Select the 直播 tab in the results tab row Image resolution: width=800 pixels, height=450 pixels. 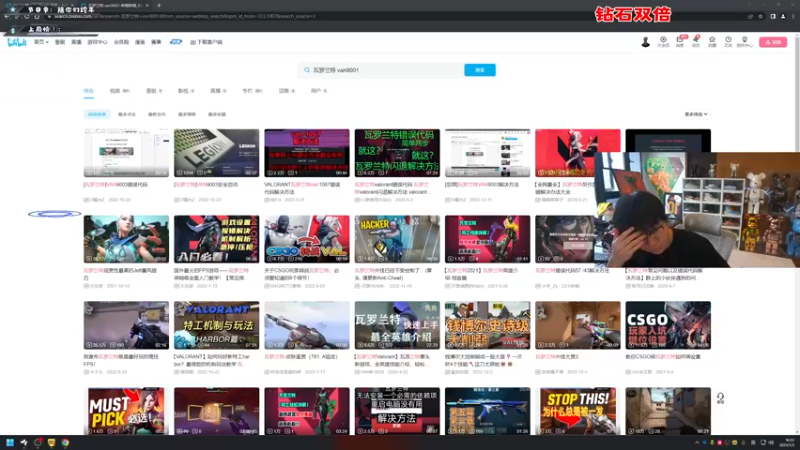[x=218, y=91]
